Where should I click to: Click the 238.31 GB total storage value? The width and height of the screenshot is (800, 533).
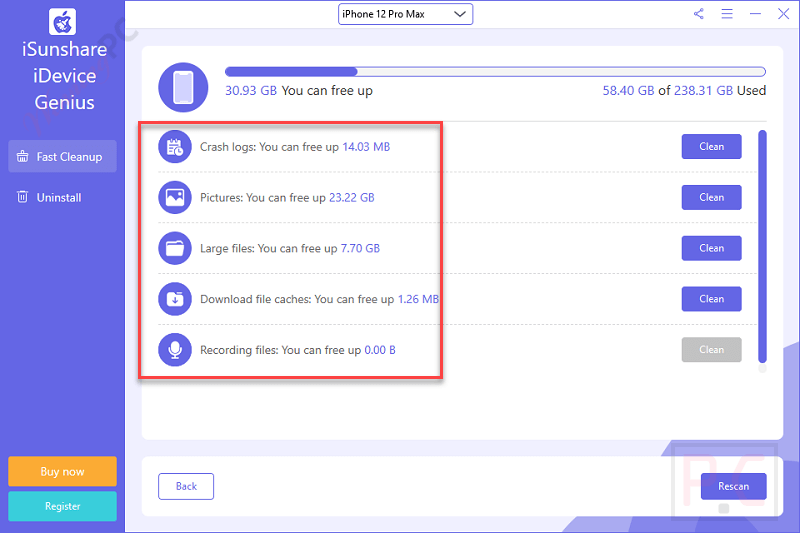(703, 91)
